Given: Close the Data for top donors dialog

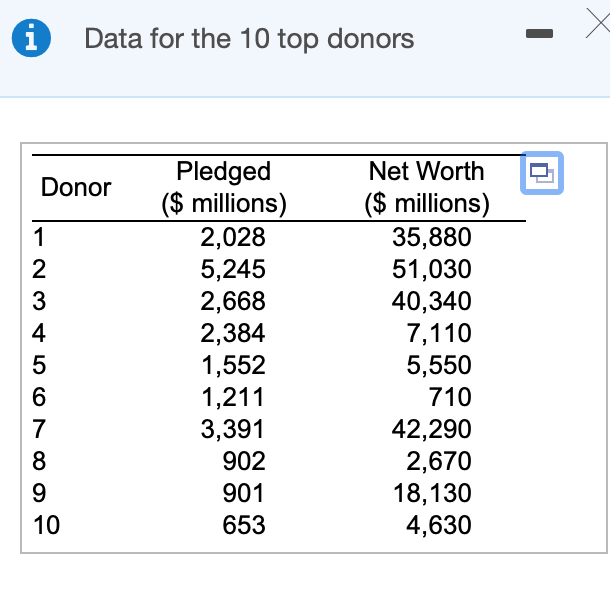Looking at the screenshot, I should coord(598,24).
